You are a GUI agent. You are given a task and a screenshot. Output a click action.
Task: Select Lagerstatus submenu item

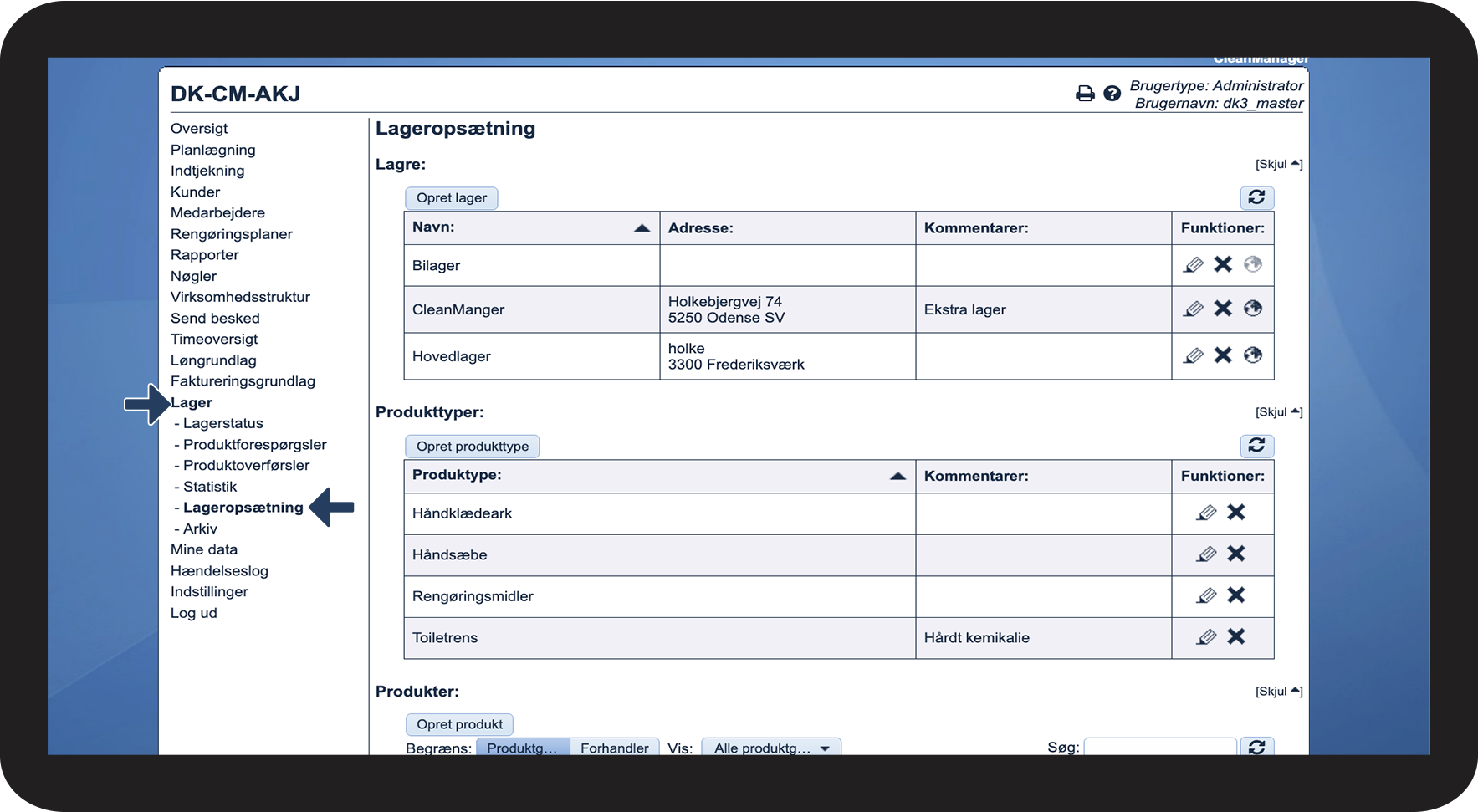click(223, 424)
